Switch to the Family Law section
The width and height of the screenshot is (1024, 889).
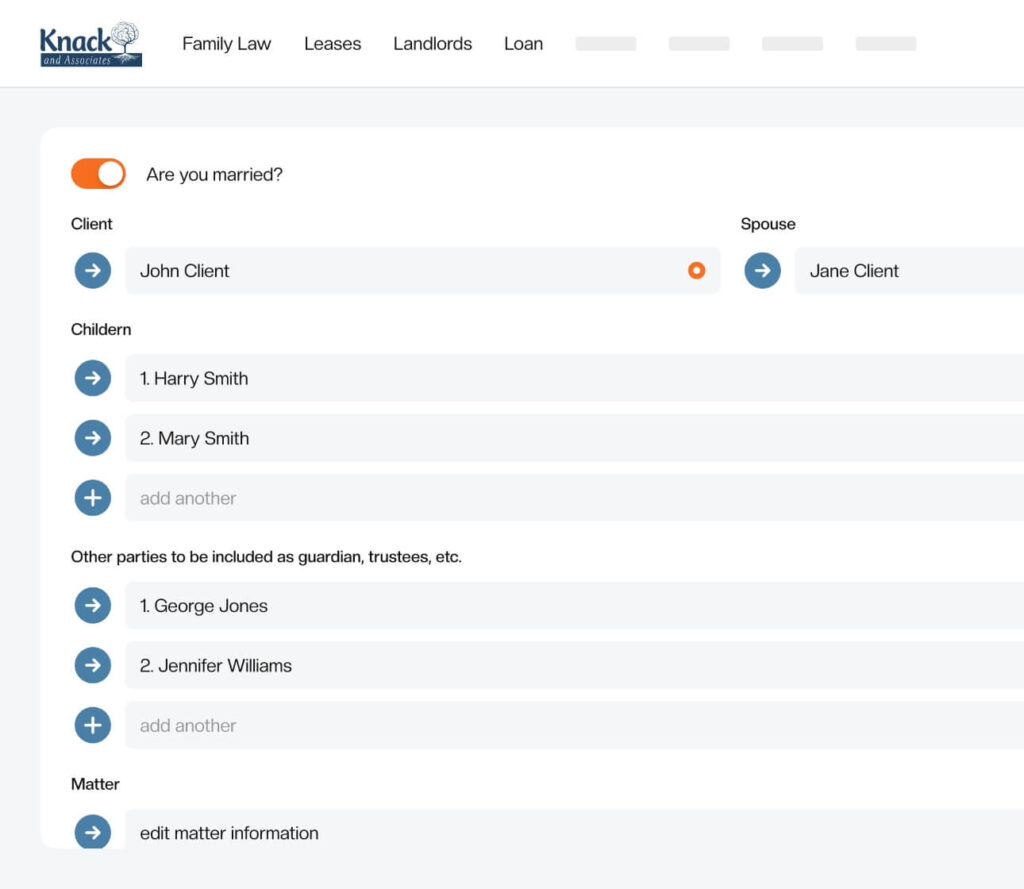point(226,43)
